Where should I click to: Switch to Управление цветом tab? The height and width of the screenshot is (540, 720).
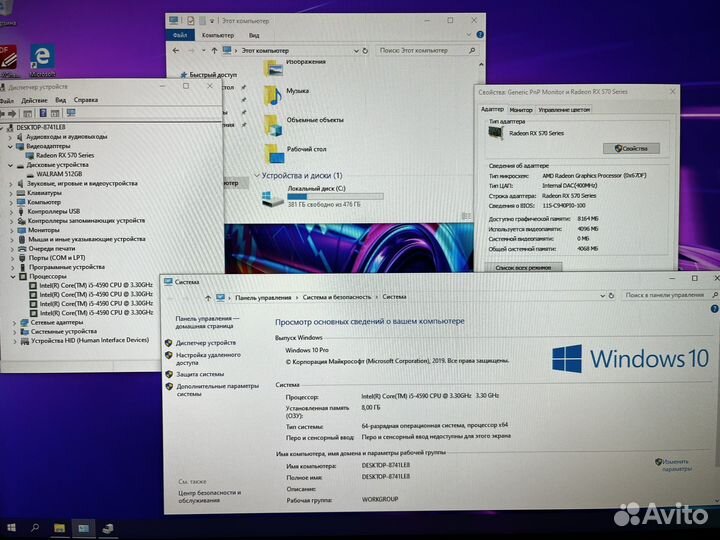(x=564, y=110)
